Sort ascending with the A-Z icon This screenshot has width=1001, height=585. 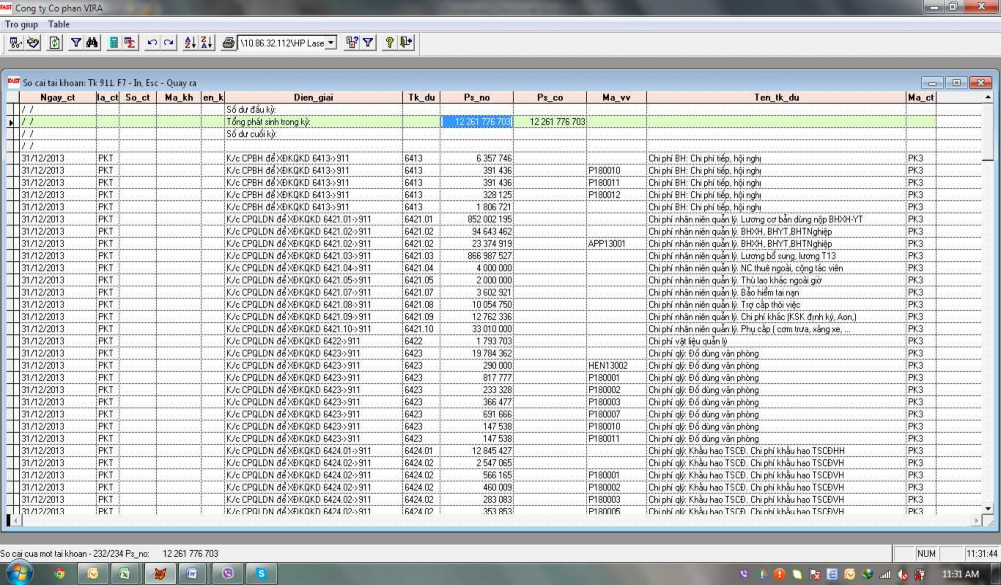pyautogui.click(x=191, y=43)
